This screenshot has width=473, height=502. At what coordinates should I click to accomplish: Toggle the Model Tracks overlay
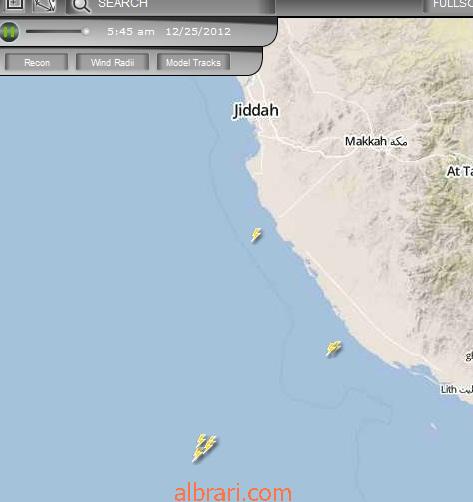coord(193,62)
